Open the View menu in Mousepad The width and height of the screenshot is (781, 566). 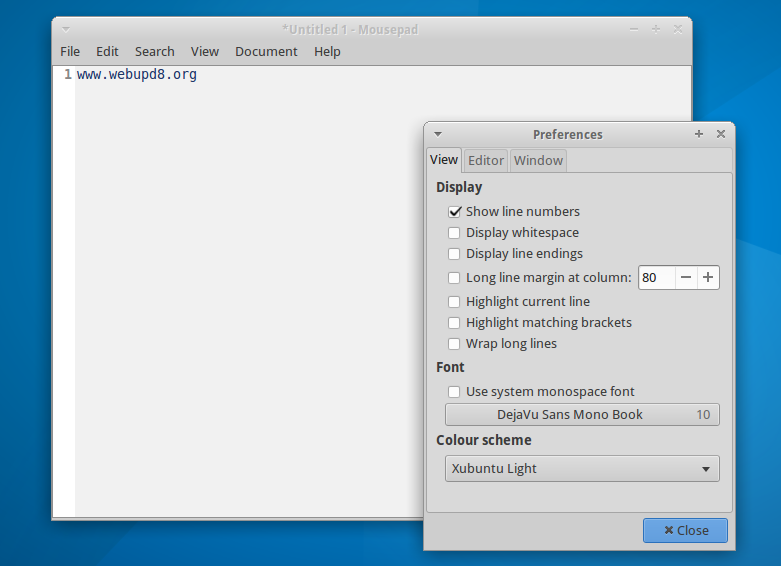click(205, 51)
